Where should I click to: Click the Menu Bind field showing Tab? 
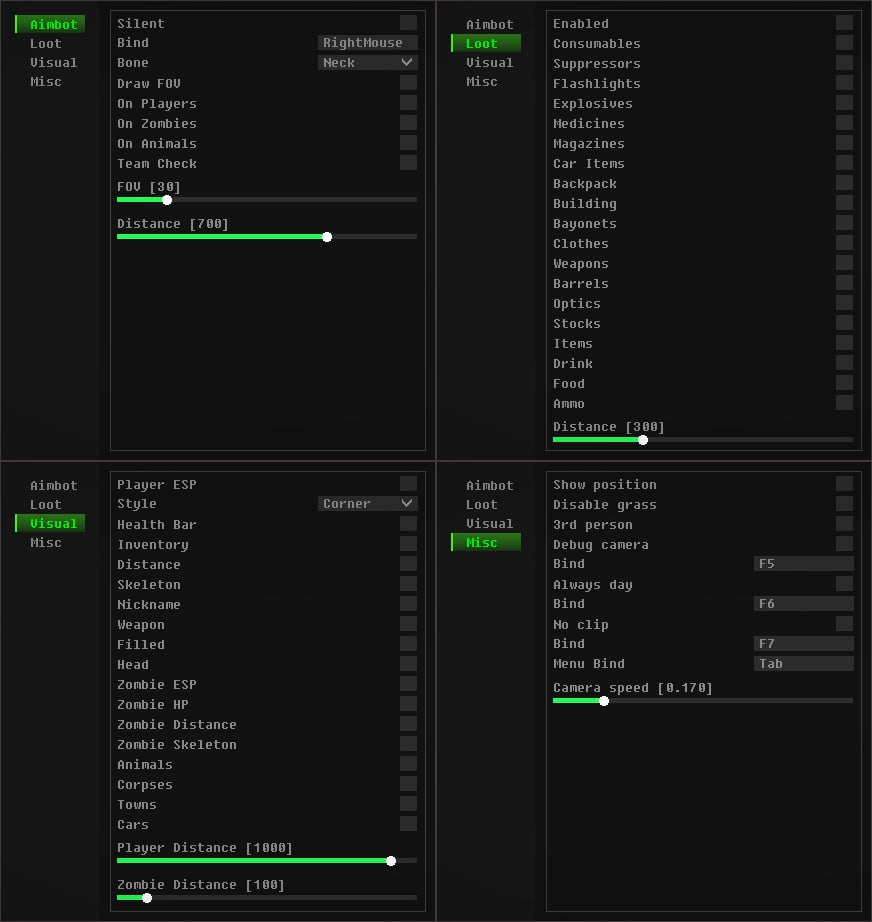803,663
